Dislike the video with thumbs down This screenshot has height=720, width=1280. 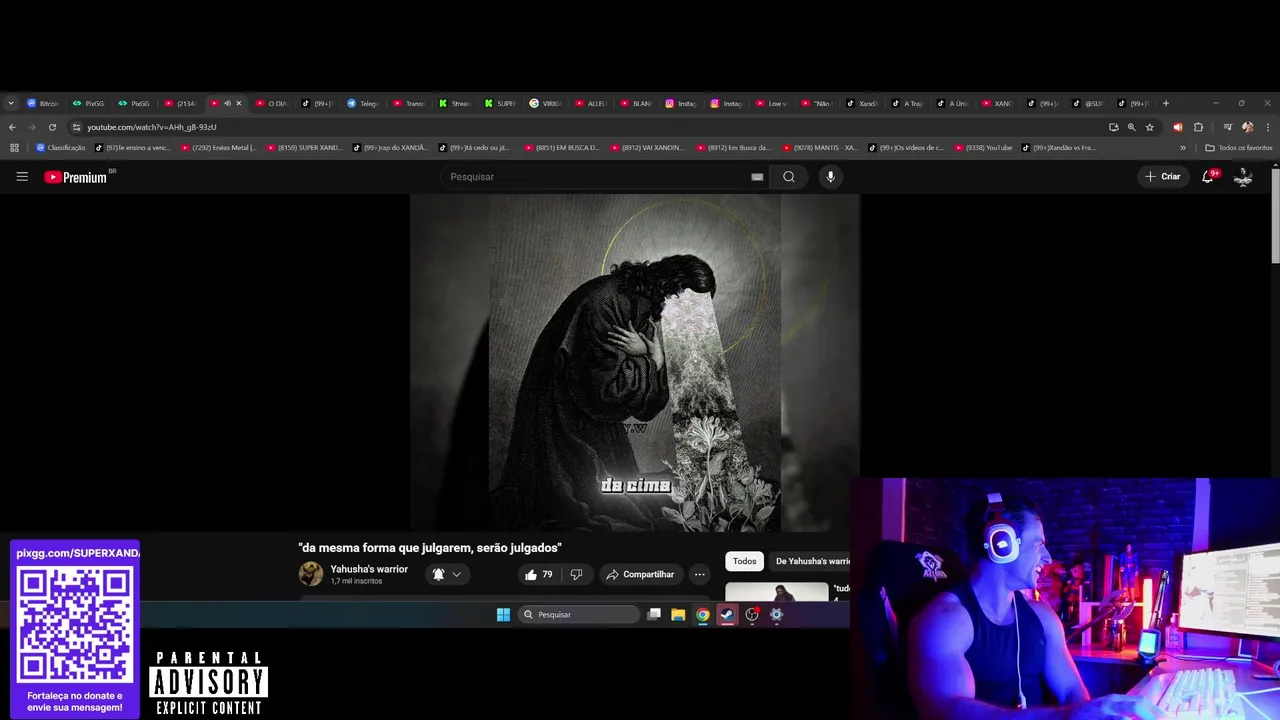tap(576, 574)
